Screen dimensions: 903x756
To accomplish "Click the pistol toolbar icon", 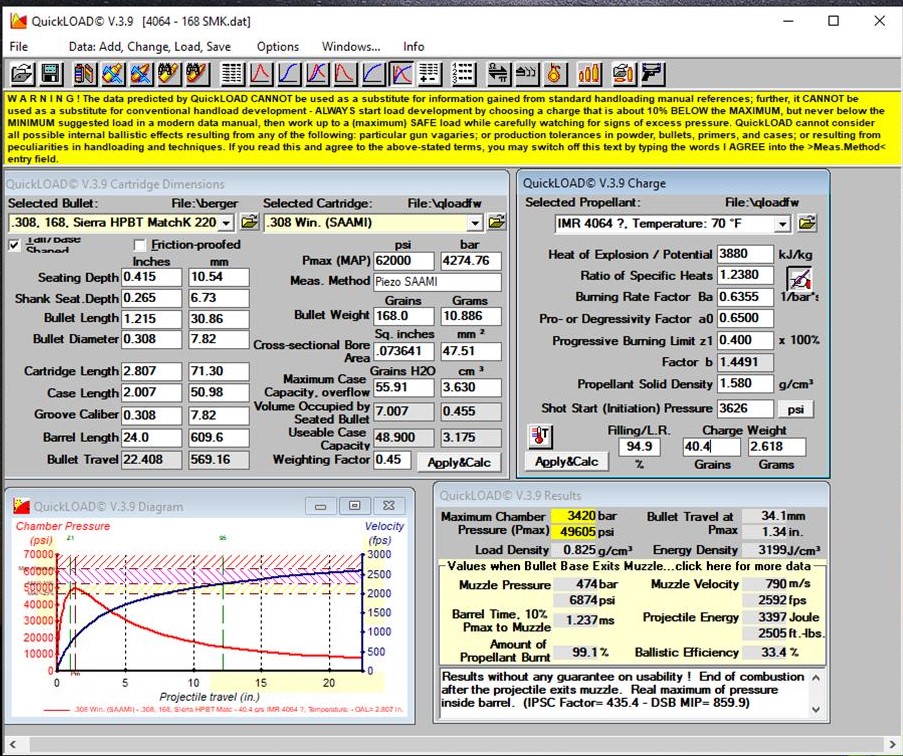I will point(652,74).
